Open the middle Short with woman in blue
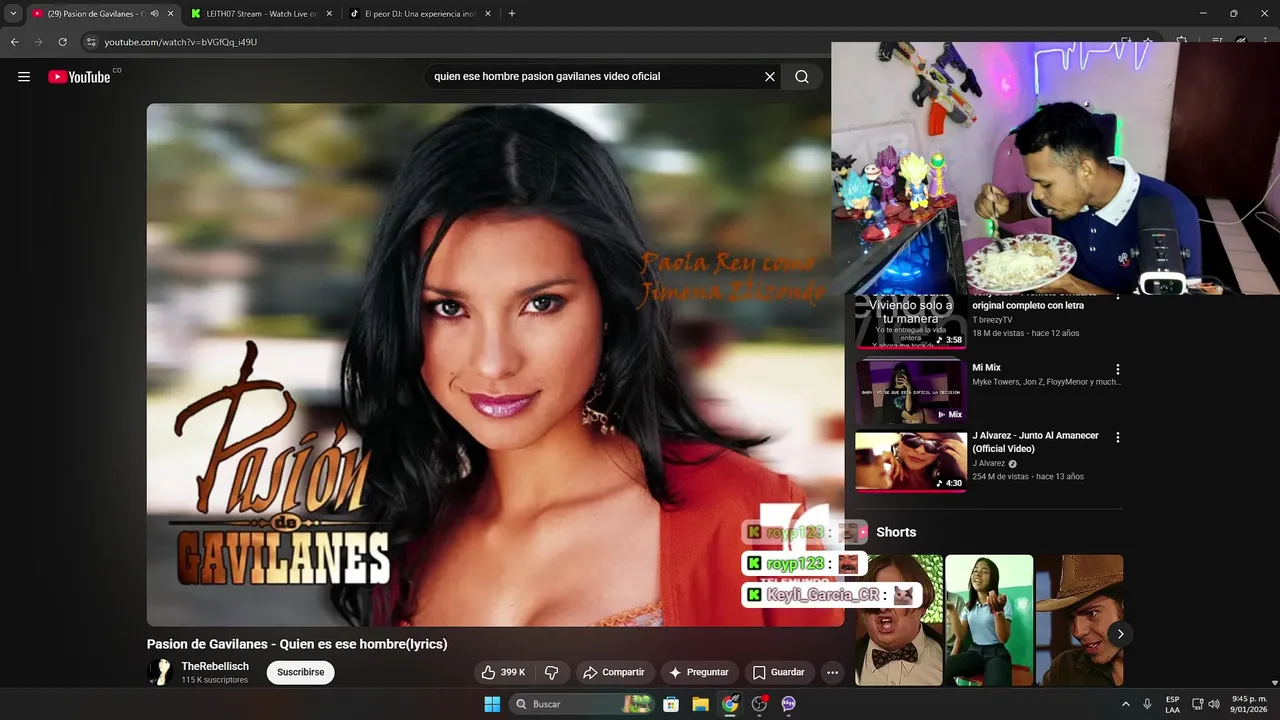 [989, 620]
